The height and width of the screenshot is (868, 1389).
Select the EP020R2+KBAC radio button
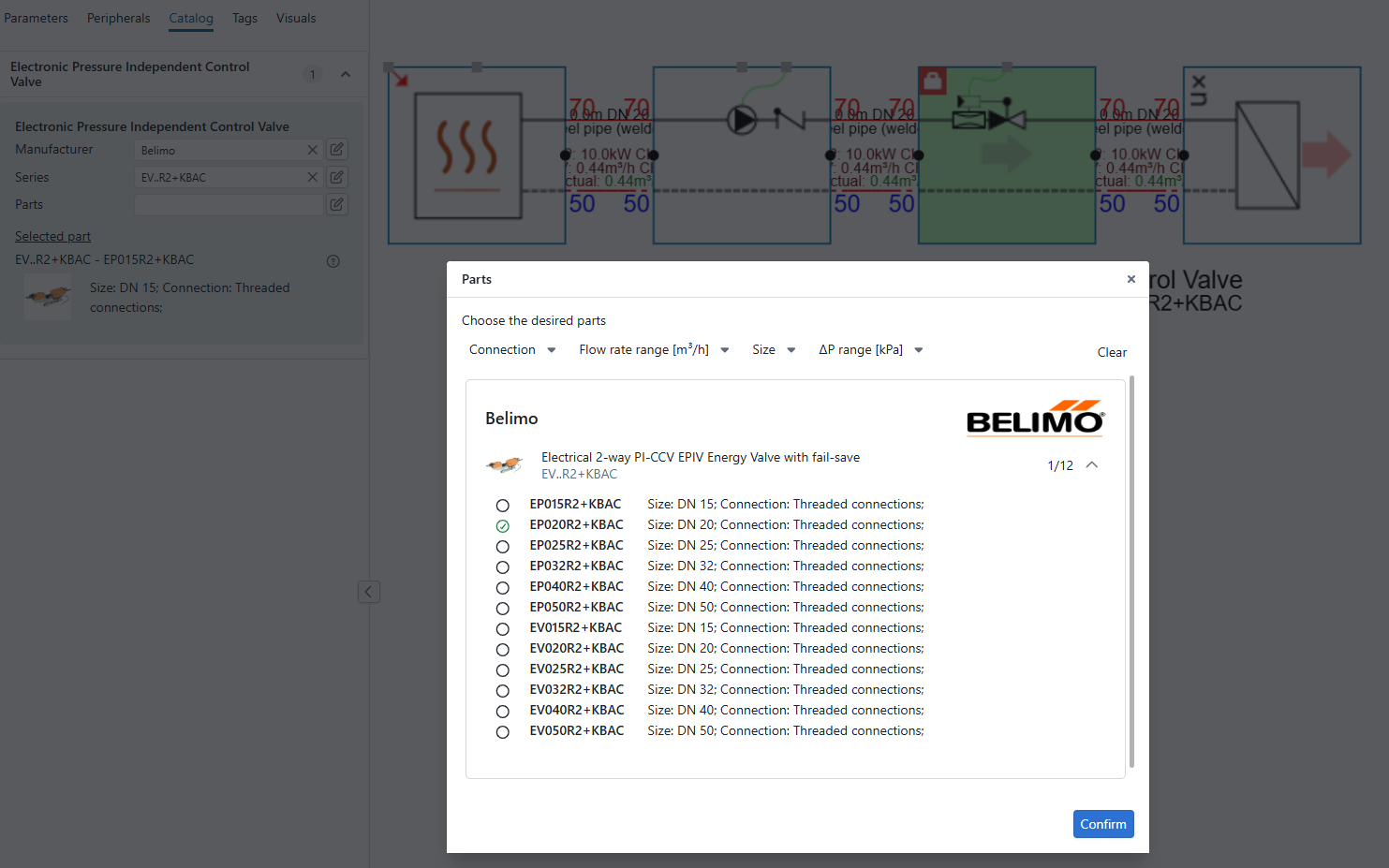click(x=503, y=526)
